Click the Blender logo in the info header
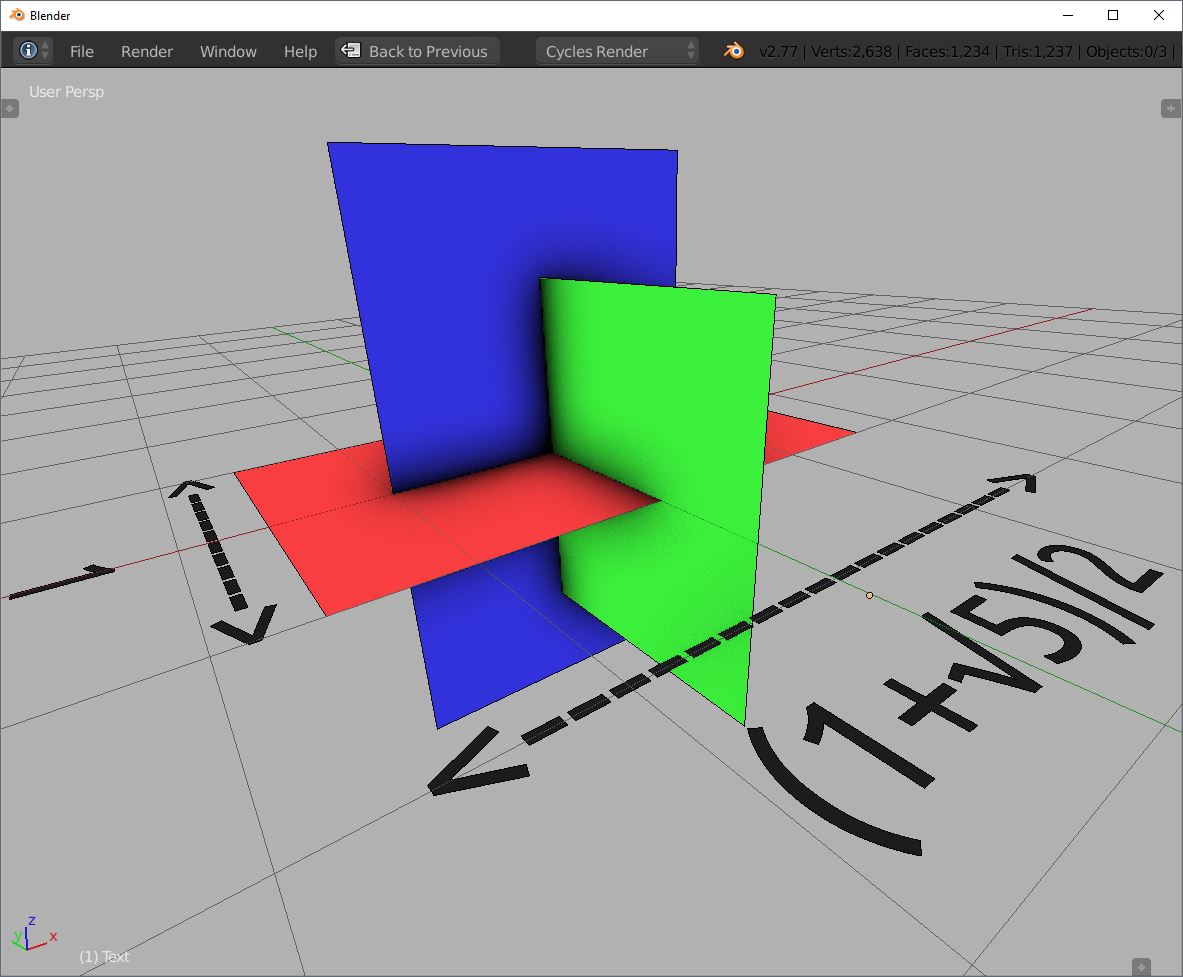 [x=734, y=51]
